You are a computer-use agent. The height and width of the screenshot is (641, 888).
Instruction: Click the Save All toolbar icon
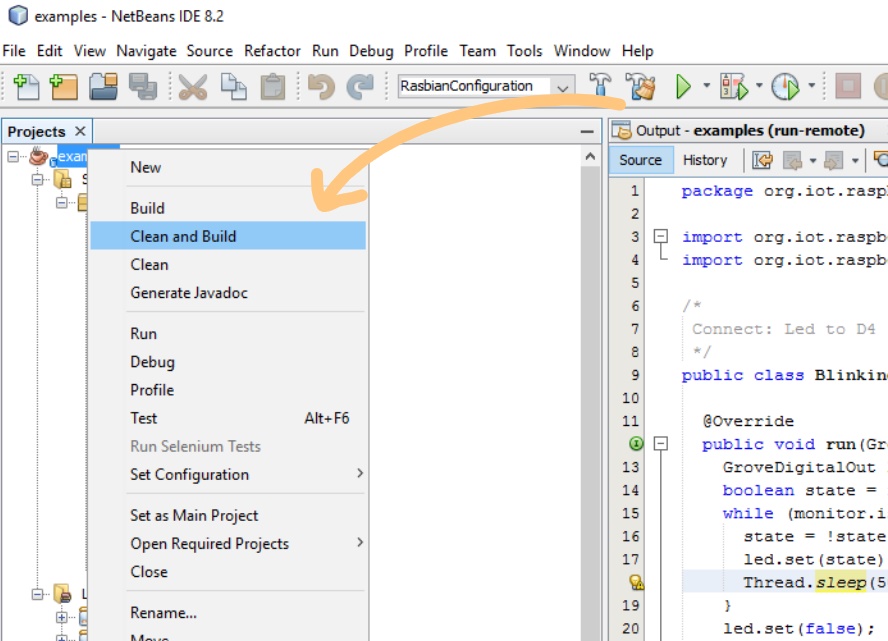pos(143,87)
